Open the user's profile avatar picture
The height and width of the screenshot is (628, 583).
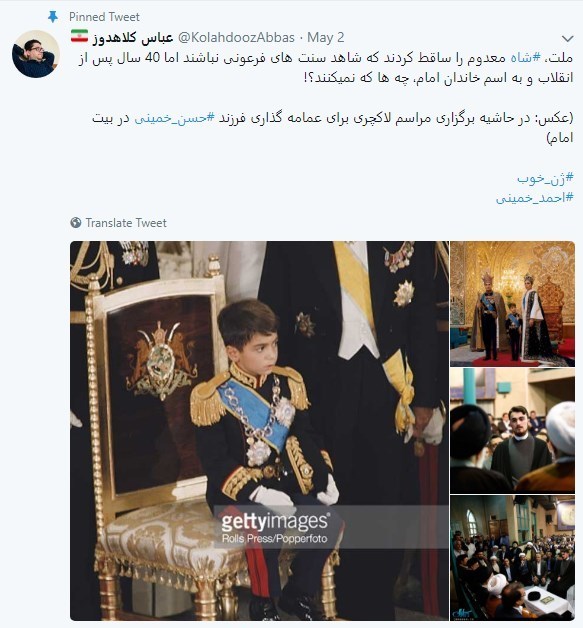(x=36, y=54)
